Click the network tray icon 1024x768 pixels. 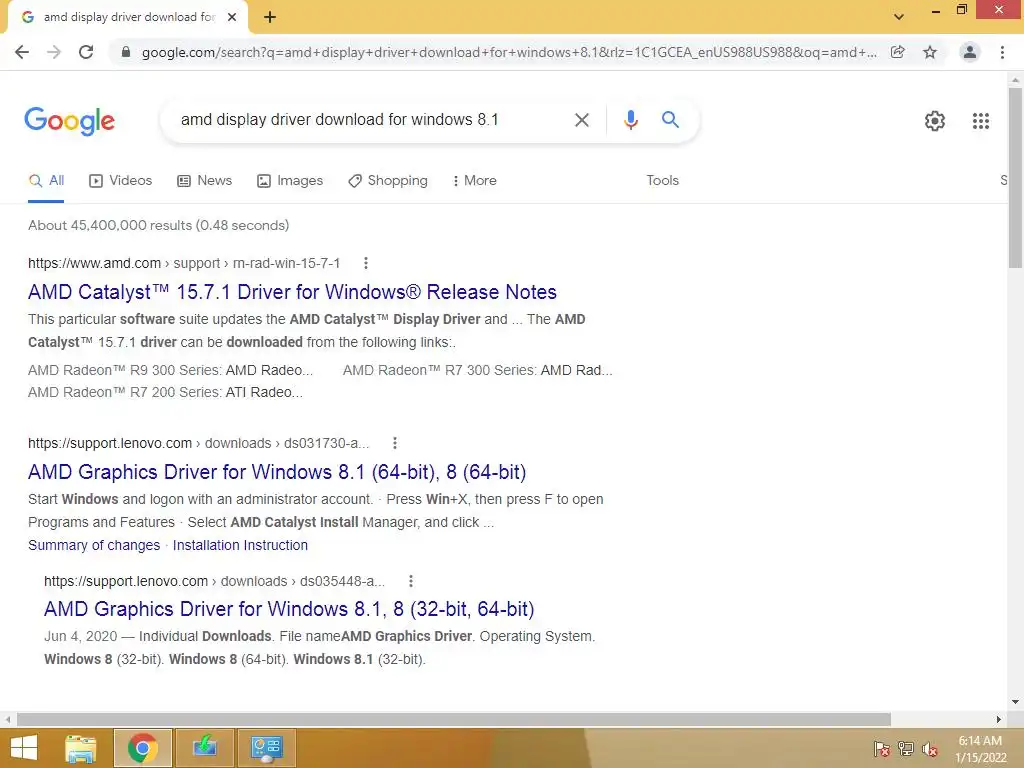906,748
